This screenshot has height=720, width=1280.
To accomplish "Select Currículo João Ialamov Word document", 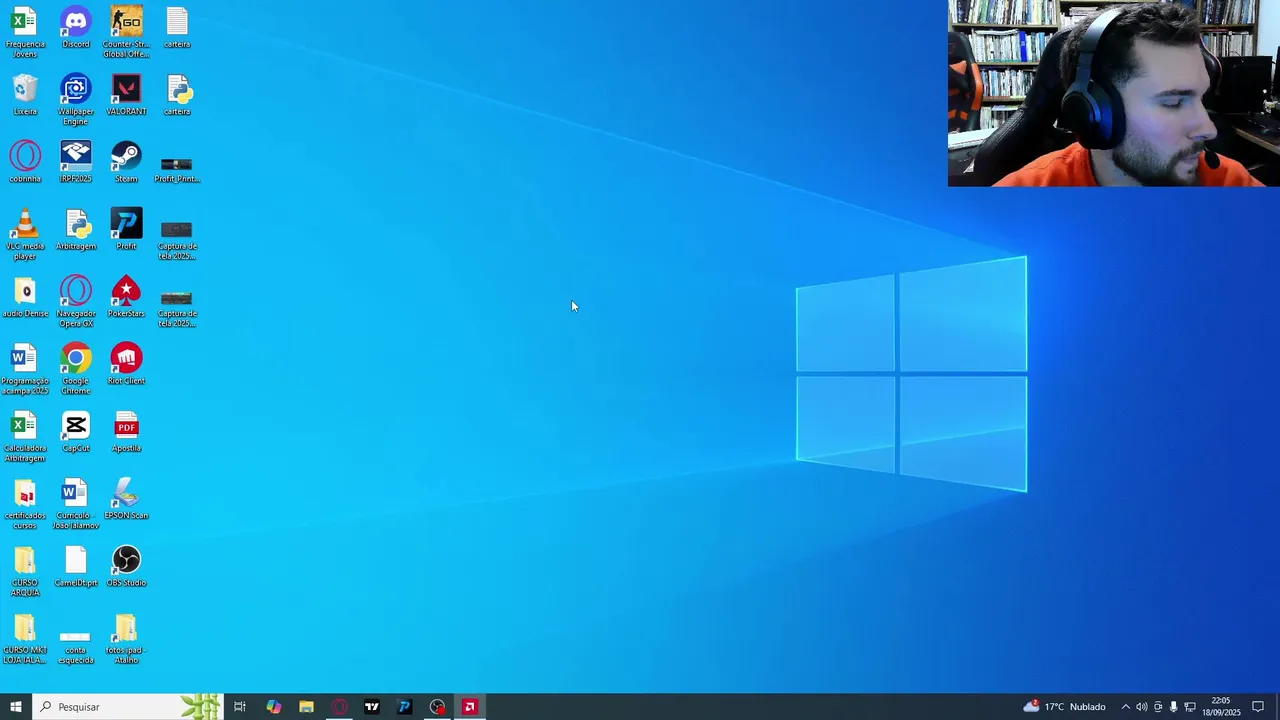I will [76, 504].
